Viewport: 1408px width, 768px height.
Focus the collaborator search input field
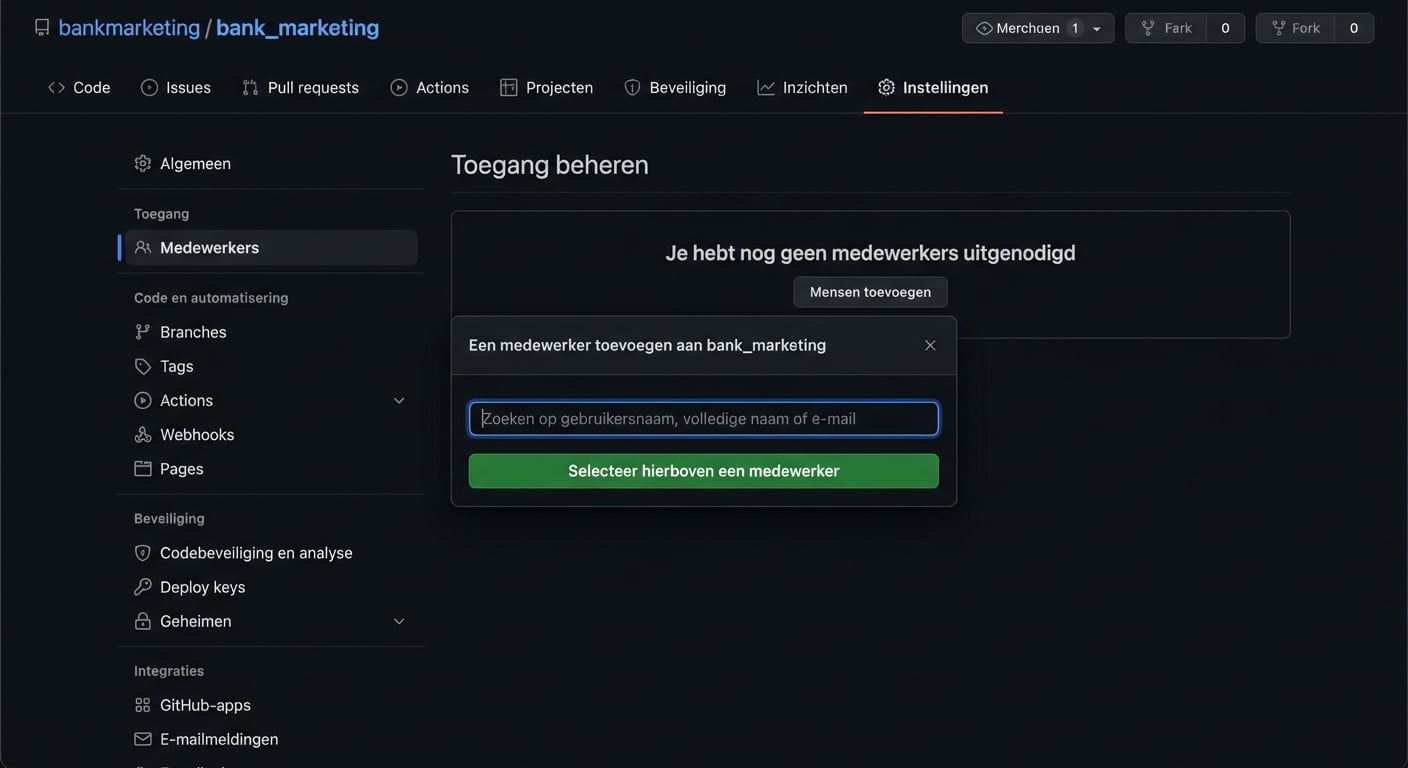click(703, 419)
